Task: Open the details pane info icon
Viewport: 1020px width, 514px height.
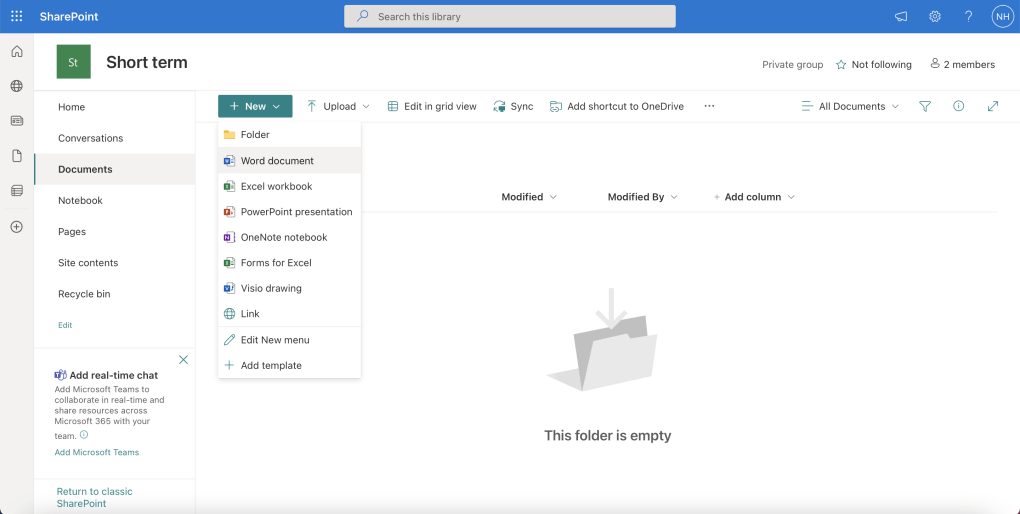Action: pyautogui.click(x=958, y=106)
